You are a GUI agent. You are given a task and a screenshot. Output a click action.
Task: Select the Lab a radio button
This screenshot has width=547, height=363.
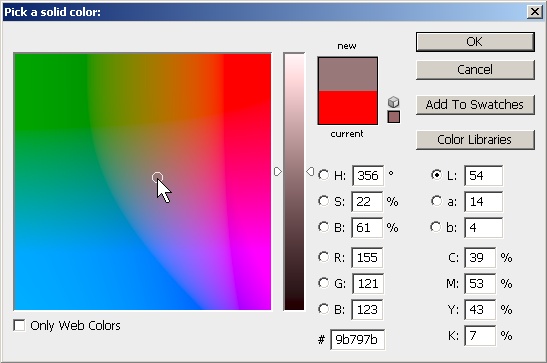pyautogui.click(x=436, y=201)
